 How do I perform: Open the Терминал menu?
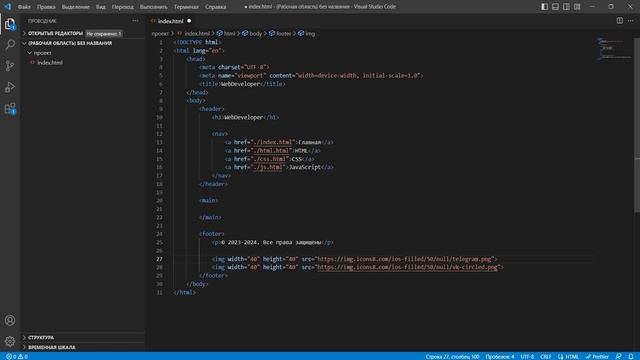click(186, 7)
